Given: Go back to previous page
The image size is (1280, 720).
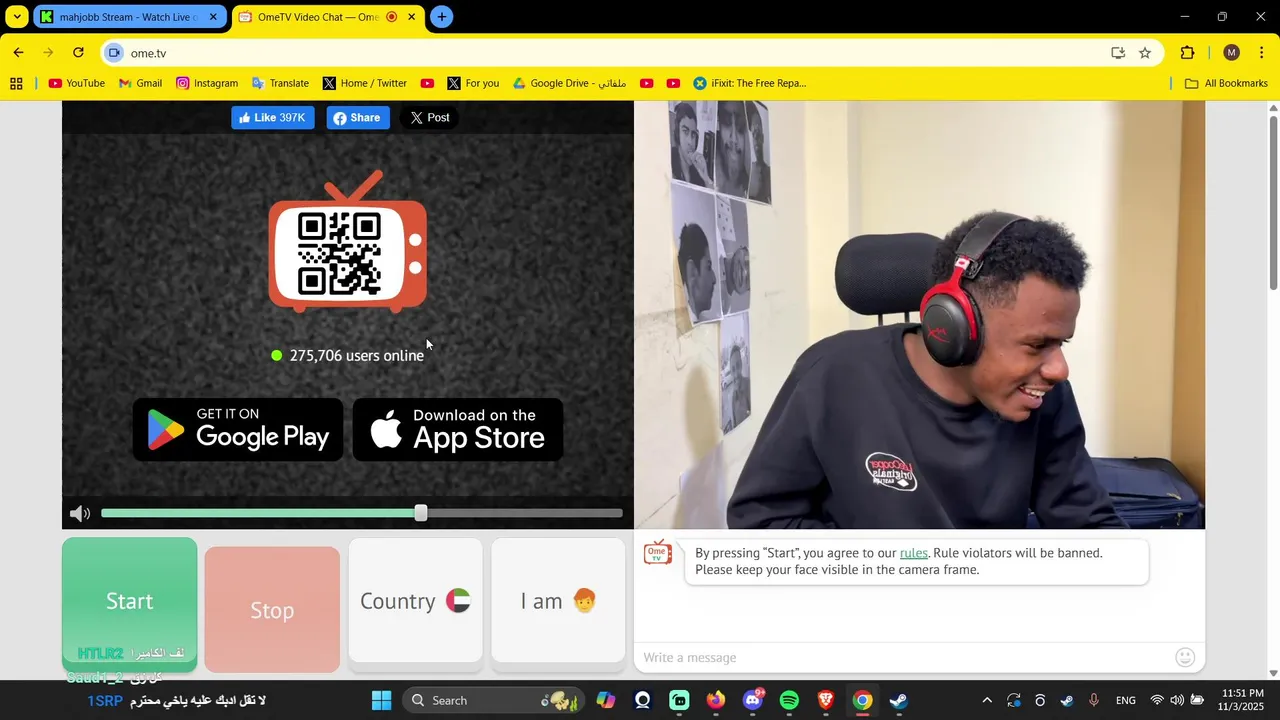Looking at the screenshot, I should pyautogui.click(x=19, y=53).
